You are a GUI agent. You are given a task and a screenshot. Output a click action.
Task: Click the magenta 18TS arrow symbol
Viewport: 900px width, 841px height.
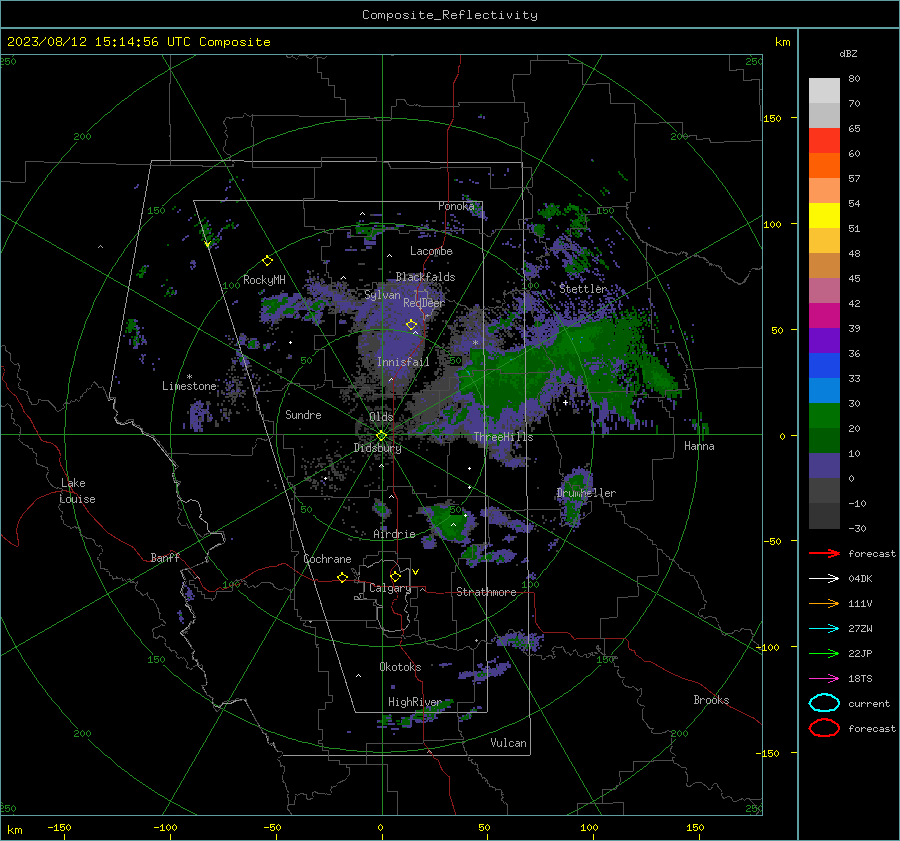[824, 679]
